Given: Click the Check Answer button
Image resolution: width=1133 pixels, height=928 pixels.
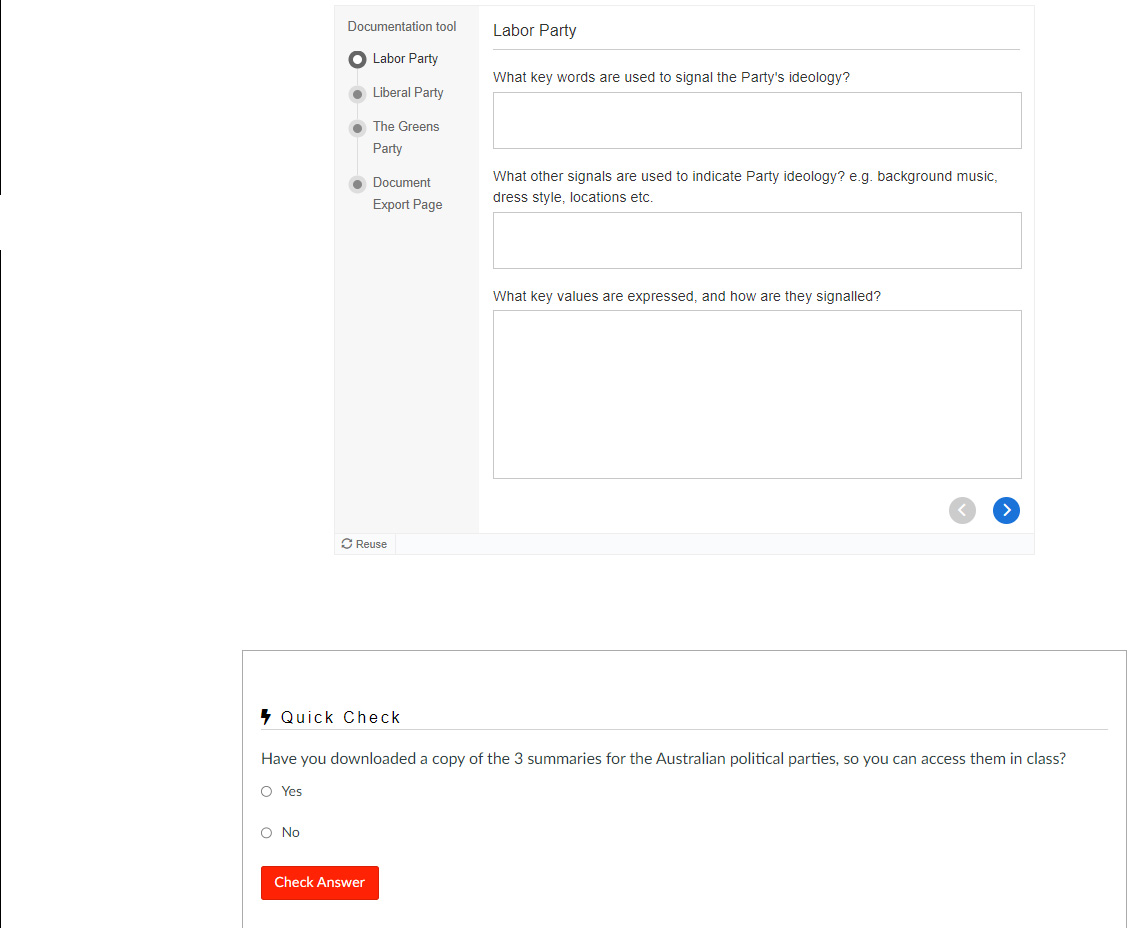Looking at the screenshot, I should pos(319,882).
